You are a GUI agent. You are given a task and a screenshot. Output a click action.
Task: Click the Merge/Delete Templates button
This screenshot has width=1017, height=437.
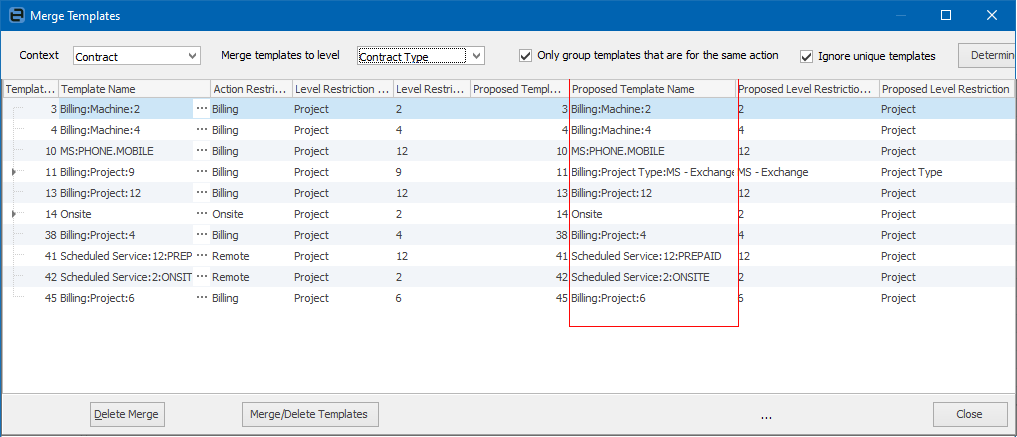coord(310,414)
